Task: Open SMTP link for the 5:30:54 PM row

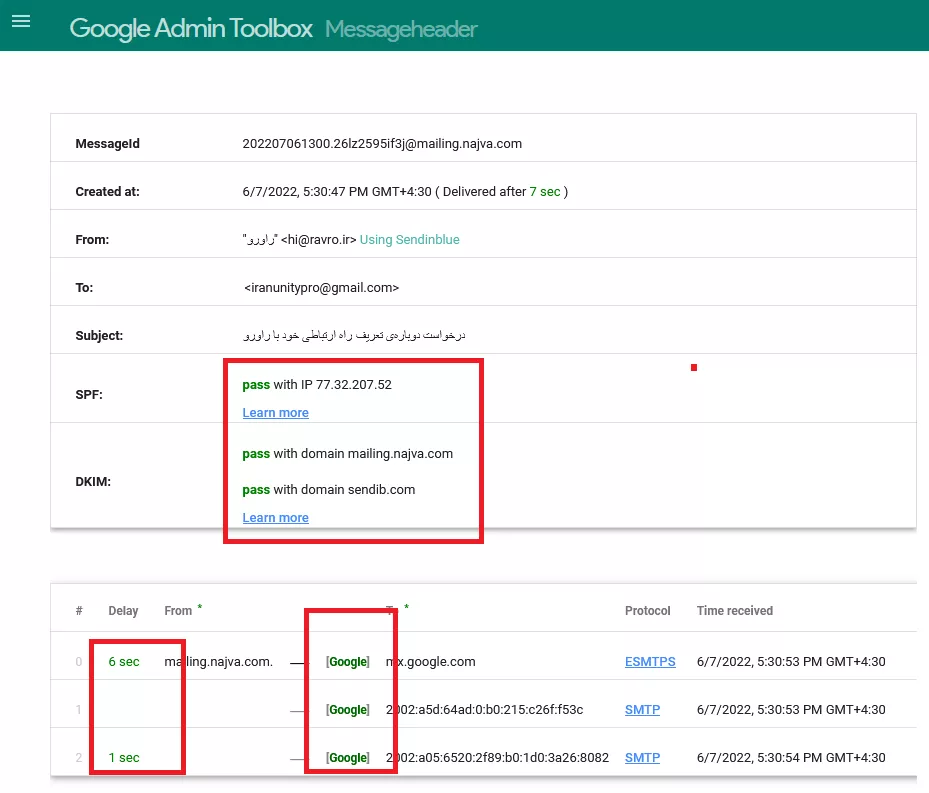Action: tap(642, 757)
